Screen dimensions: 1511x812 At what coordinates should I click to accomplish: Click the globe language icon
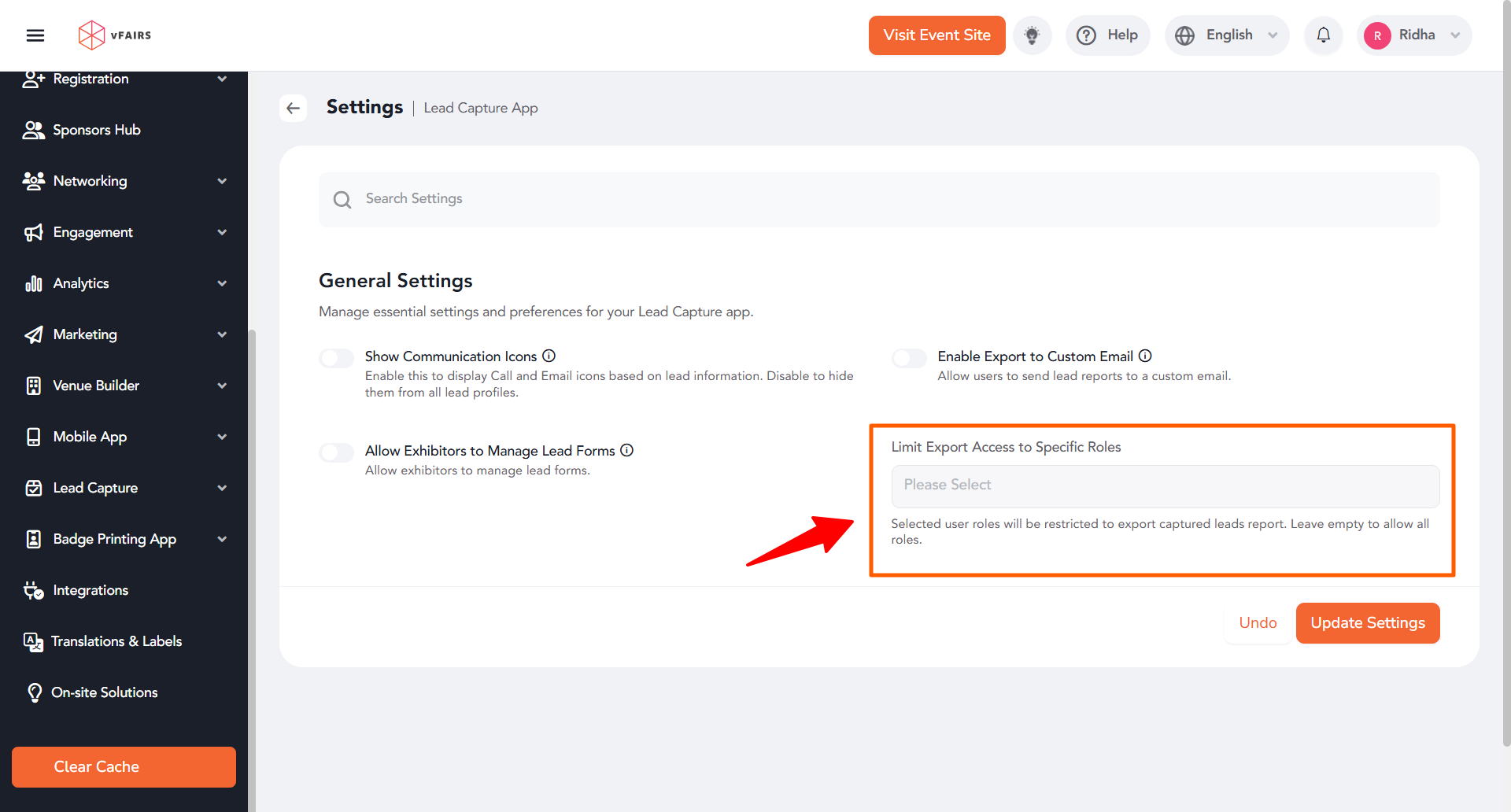1185,35
